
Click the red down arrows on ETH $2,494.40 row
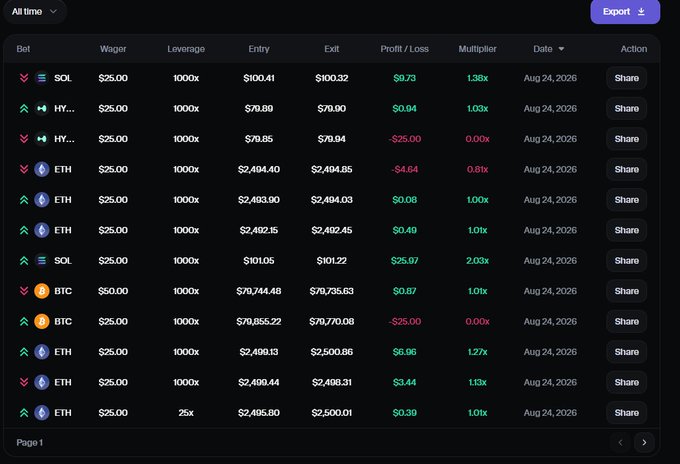24,169
